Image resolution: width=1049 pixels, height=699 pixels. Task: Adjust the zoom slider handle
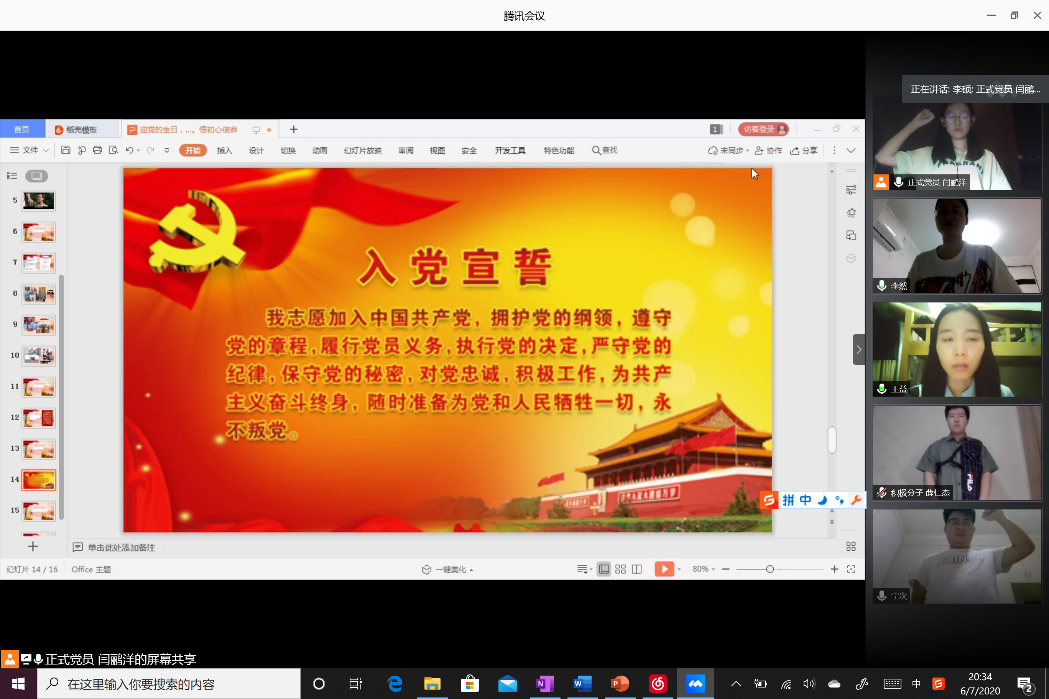pyautogui.click(x=769, y=569)
